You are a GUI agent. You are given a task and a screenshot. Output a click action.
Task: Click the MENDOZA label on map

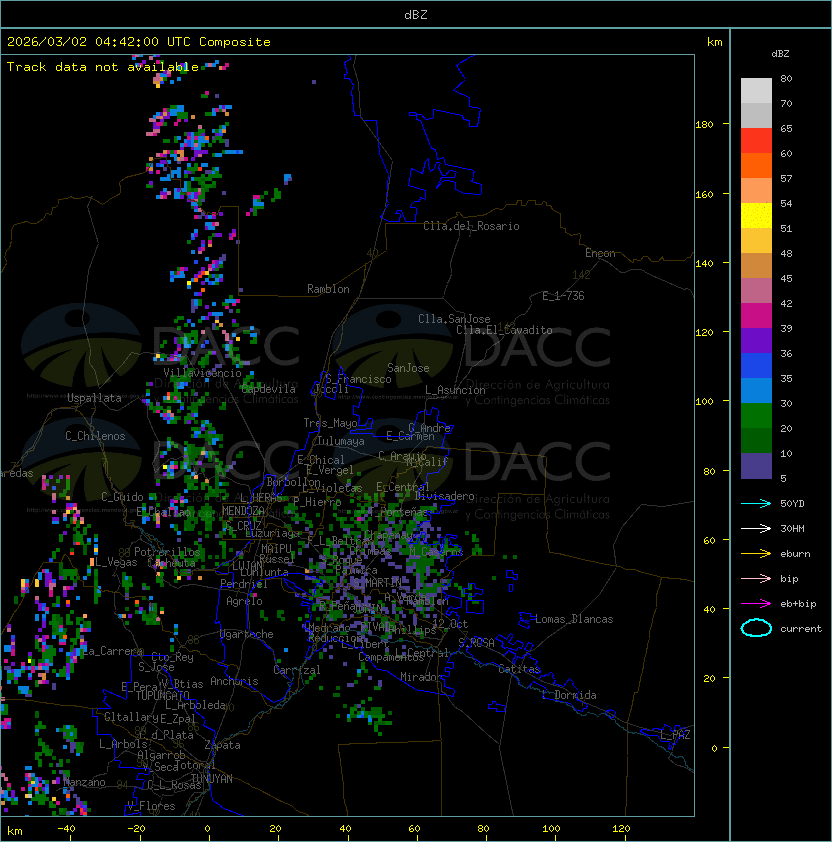tap(244, 511)
